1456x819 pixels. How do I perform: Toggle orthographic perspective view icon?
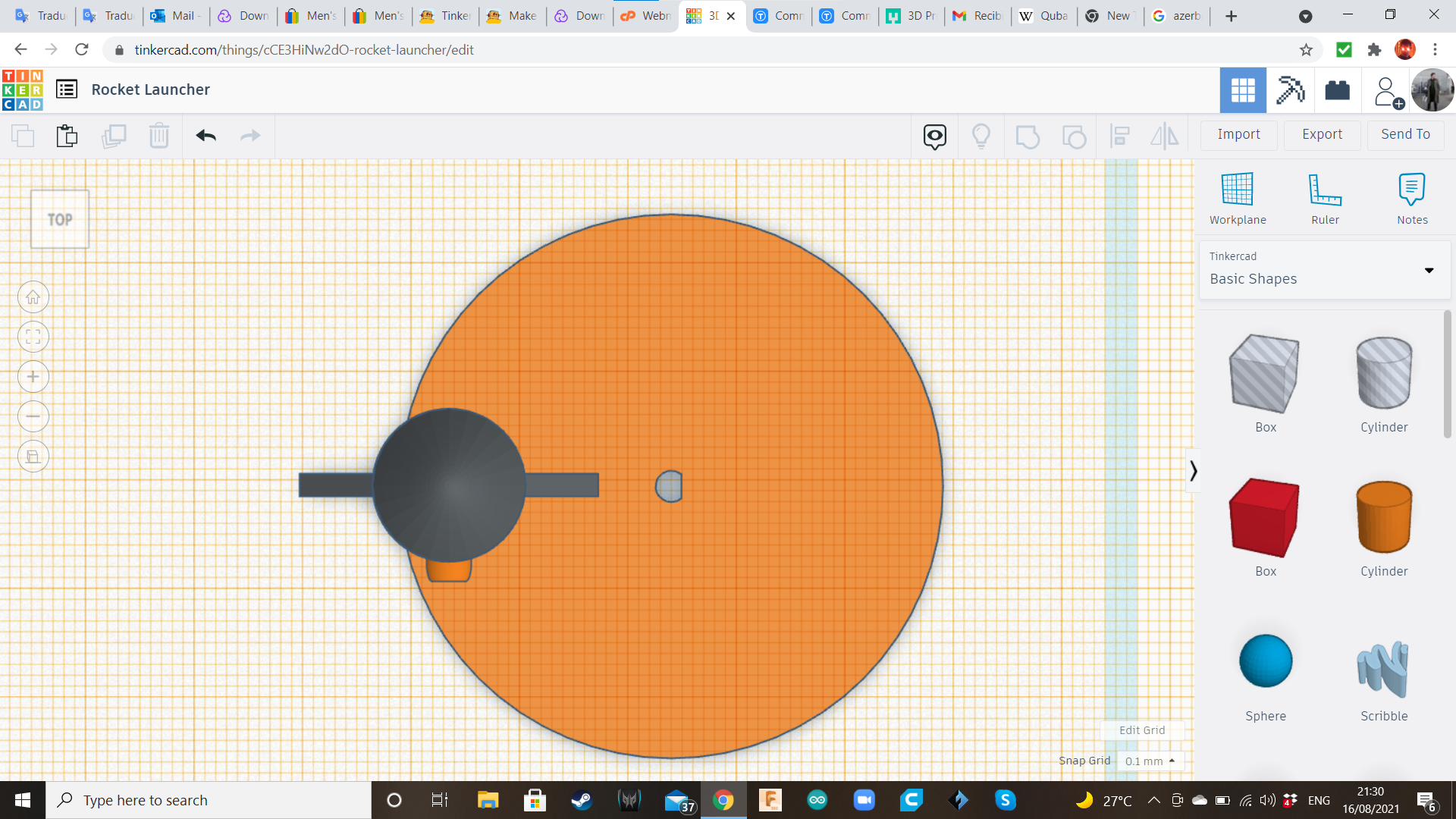tap(33, 457)
